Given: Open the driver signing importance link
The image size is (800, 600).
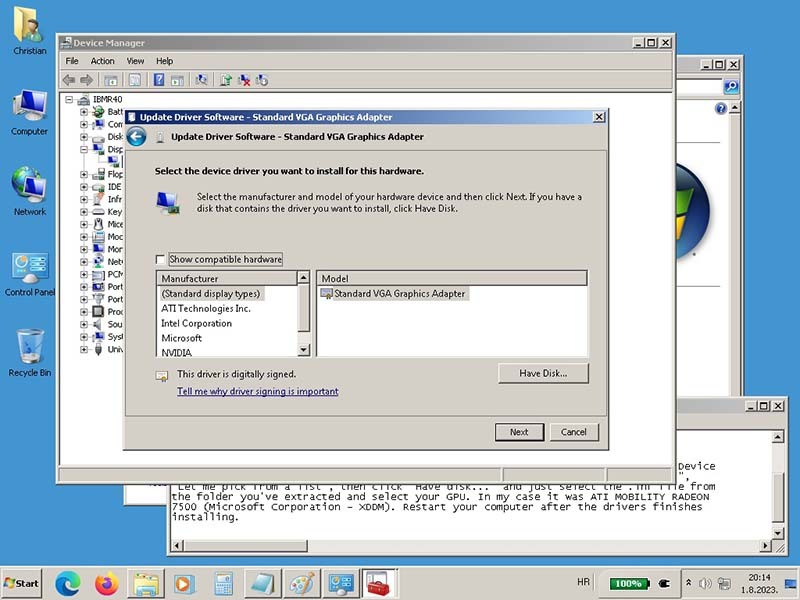Looking at the screenshot, I should [x=257, y=392].
